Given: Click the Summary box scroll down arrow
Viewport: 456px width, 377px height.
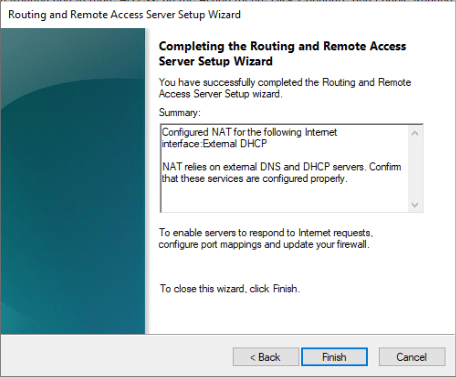Looking at the screenshot, I should click(x=415, y=205).
